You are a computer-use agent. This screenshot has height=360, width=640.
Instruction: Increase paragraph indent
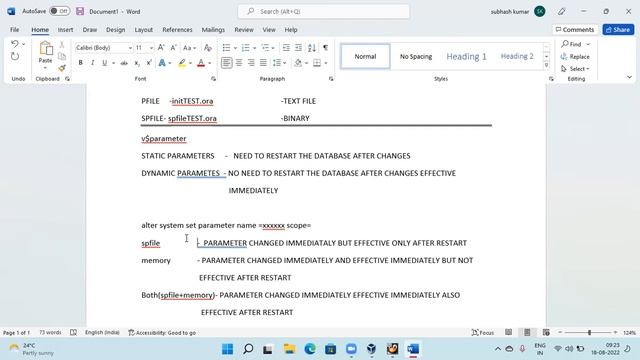coord(298,48)
